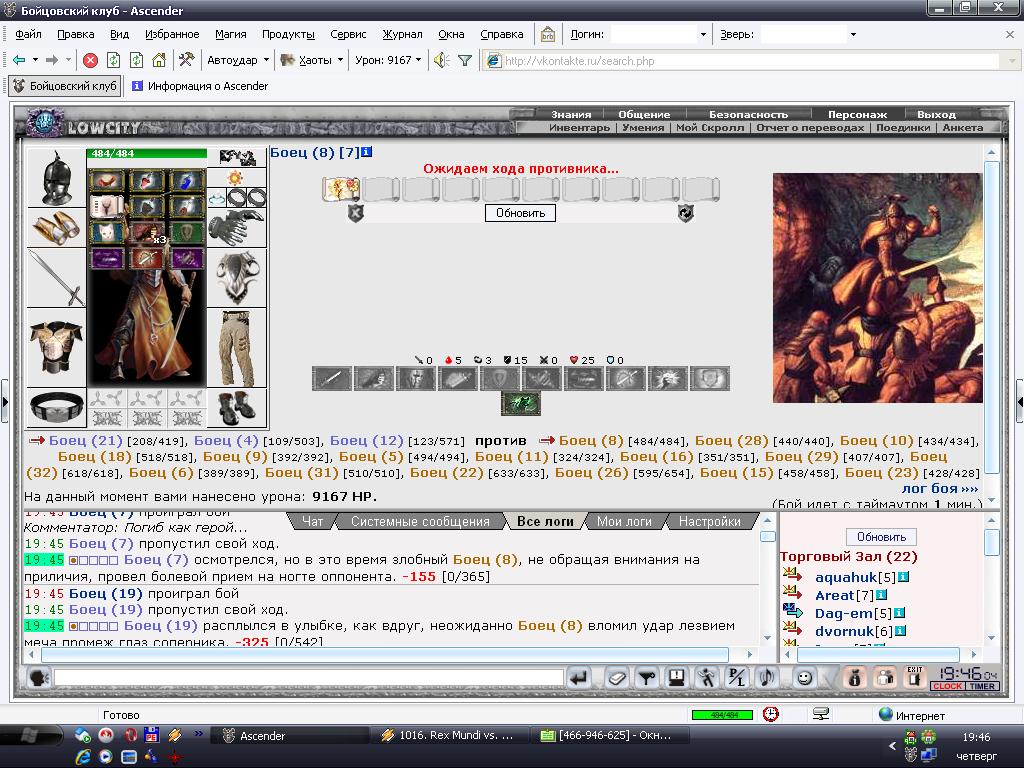Click the speaking head icon left of chat input
This screenshot has width=1024, height=768.
pyautogui.click(x=39, y=678)
